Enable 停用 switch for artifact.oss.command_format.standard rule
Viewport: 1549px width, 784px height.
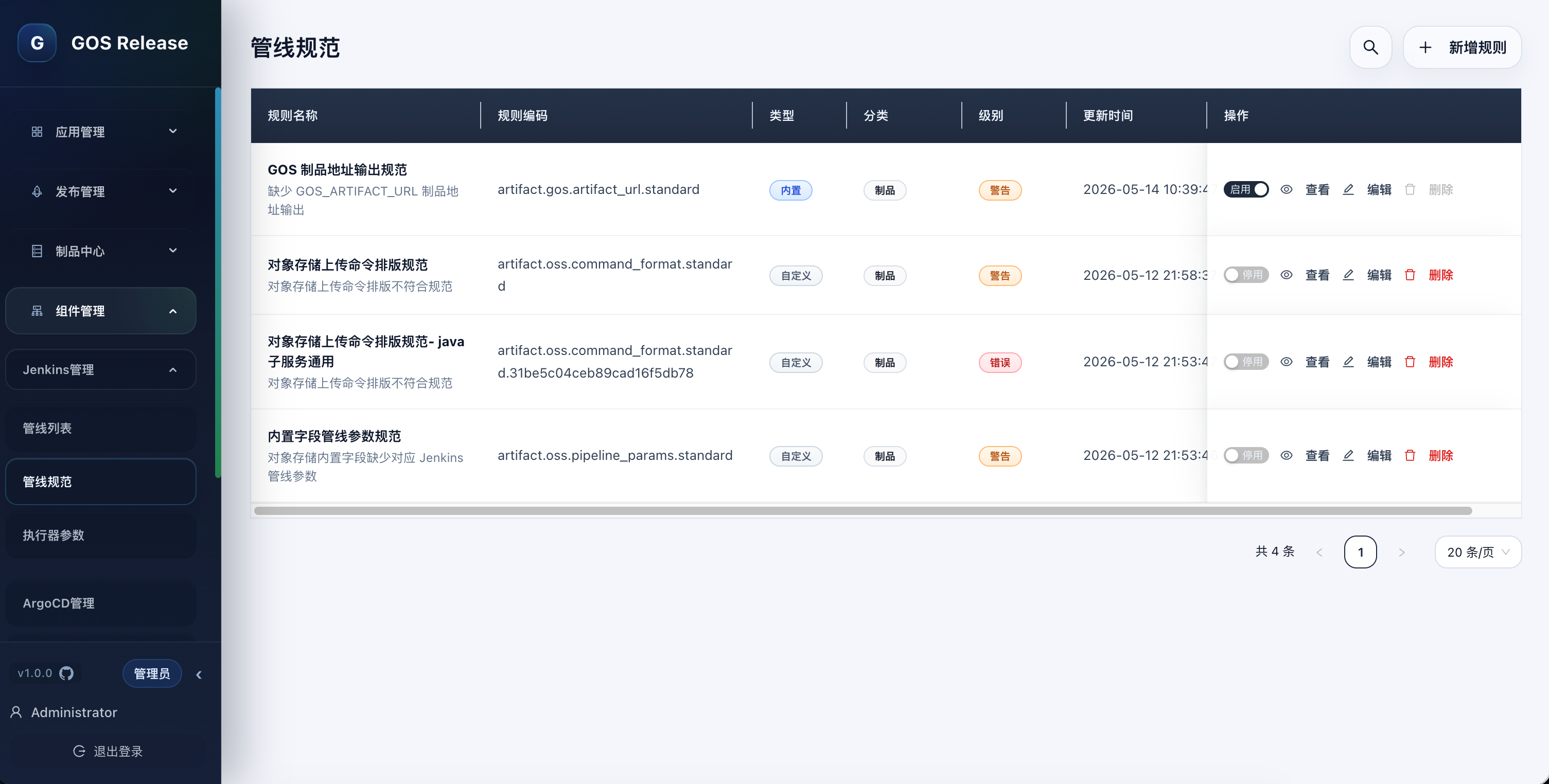click(x=1246, y=275)
